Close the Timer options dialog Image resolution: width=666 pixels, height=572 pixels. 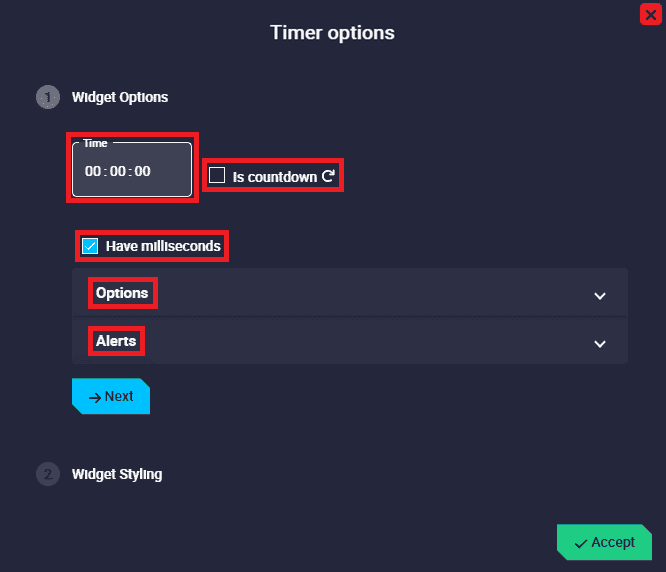pyautogui.click(x=651, y=14)
